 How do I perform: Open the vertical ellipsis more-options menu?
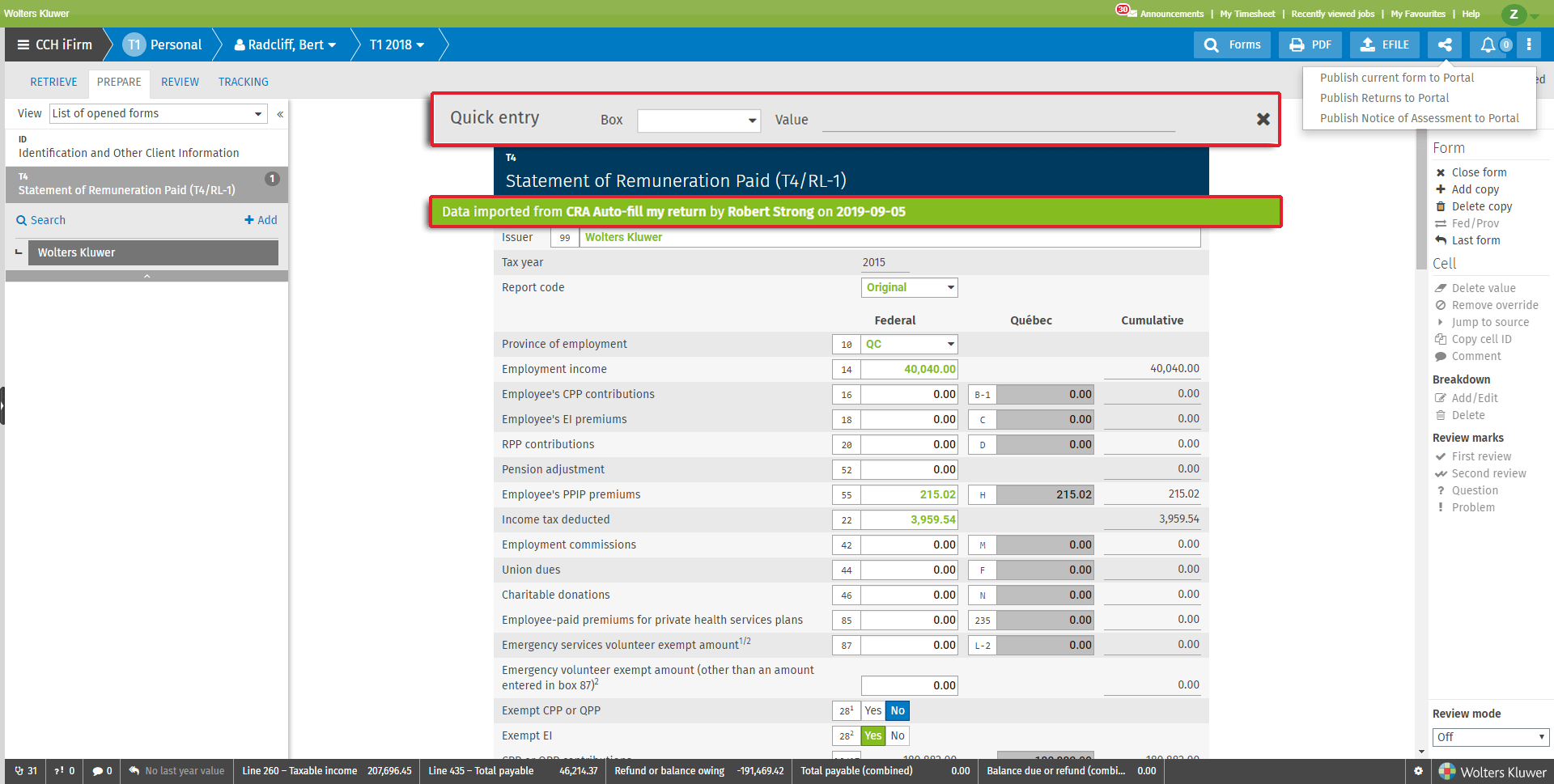(x=1529, y=44)
